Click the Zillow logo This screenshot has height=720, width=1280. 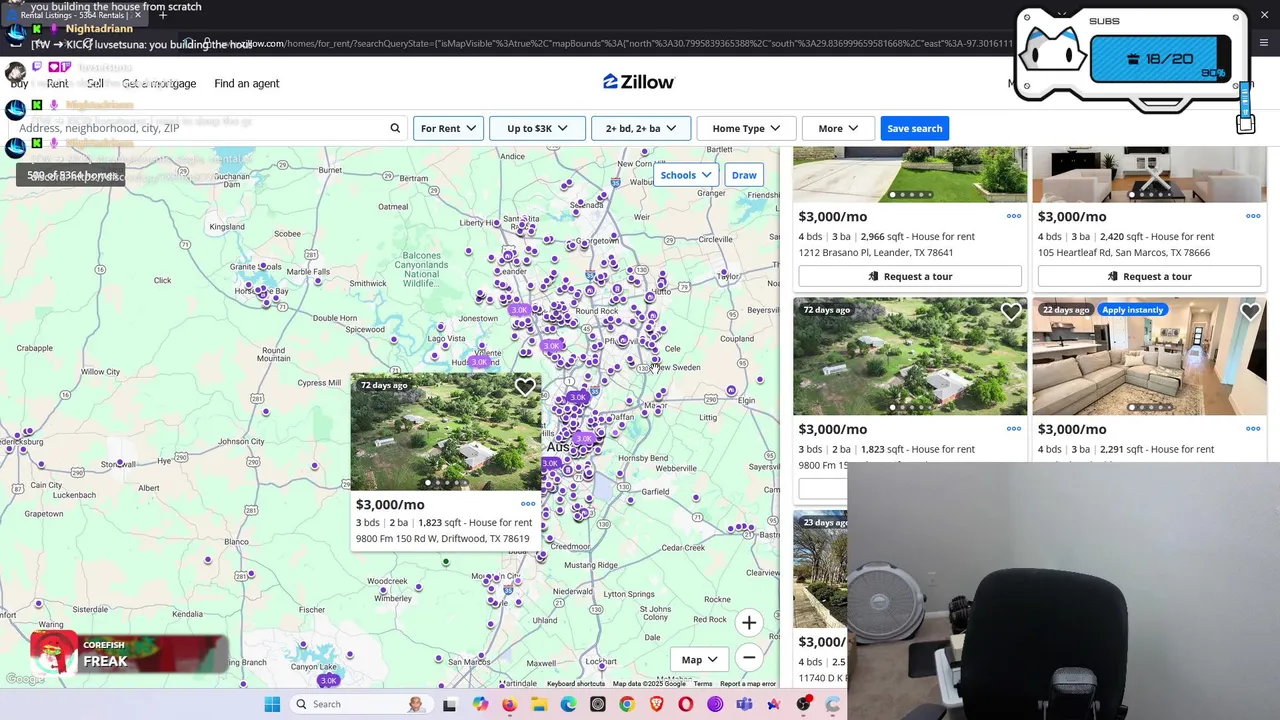click(x=638, y=82)
